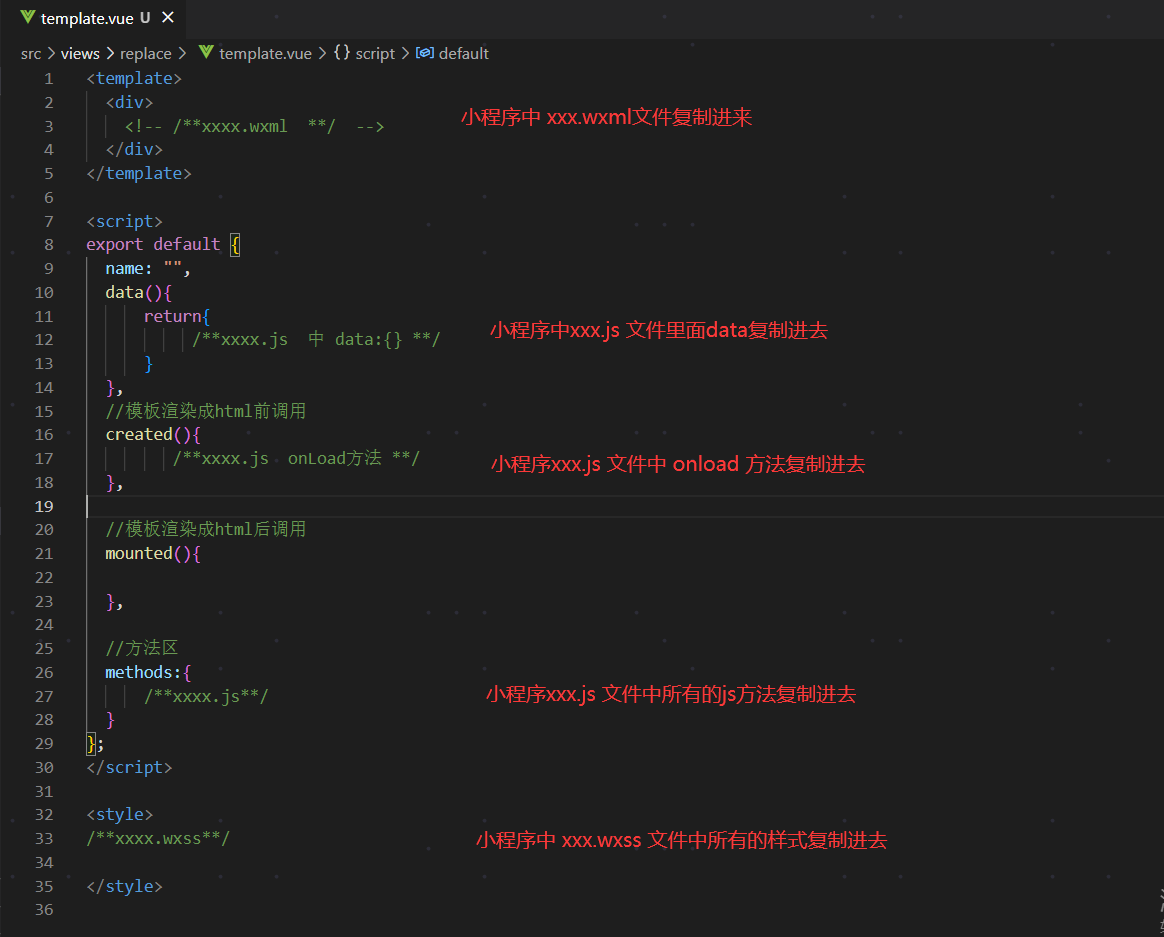Click the curly braces icon before script
This screenshot has height=937, width=1164.
(342, 53)
